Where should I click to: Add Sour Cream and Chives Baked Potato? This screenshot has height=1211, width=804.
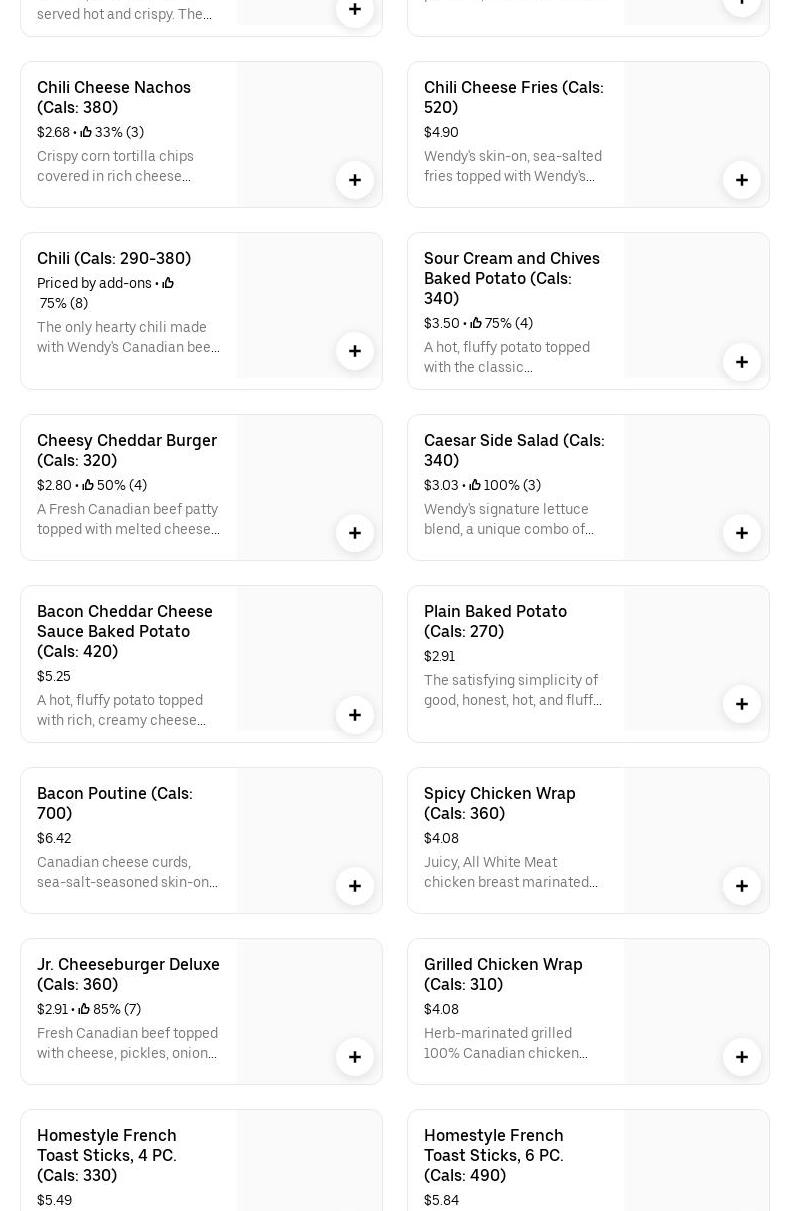click(x=742, y=362)
